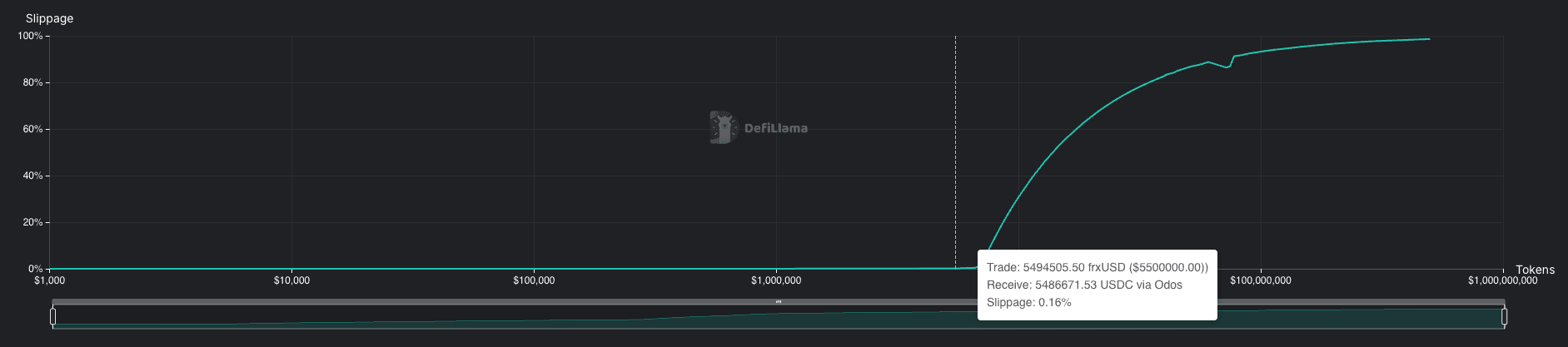Click the DefiLlama watermark logo icon
This screenshot has width=1568, height=347.
[723, 127]
